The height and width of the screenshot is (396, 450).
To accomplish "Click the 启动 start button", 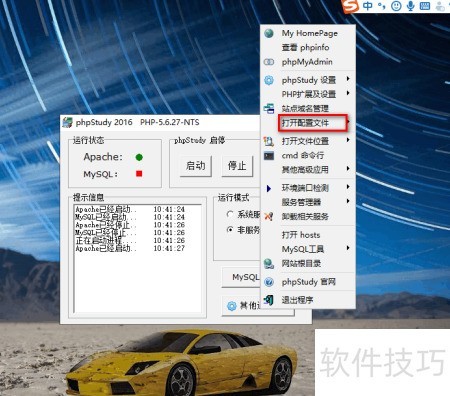I will [196, 166].
